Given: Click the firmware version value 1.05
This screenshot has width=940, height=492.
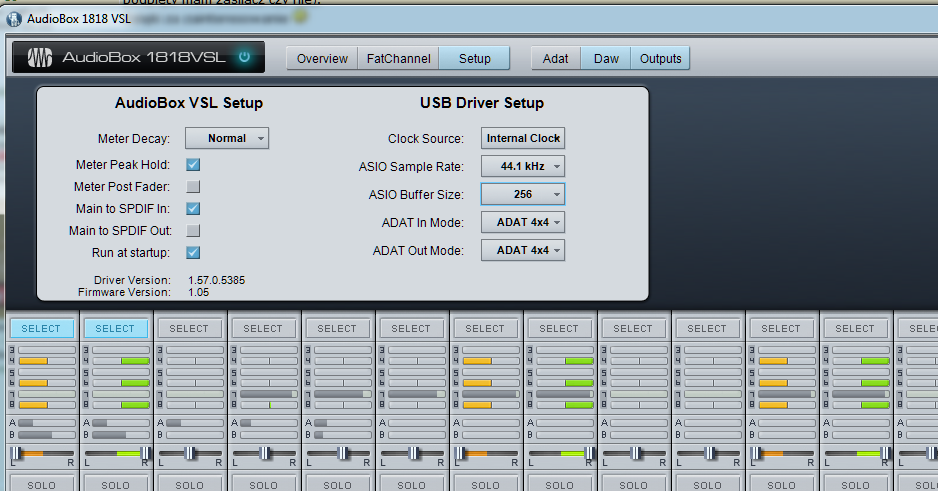Looking at the screenshot, I should point(198,292).
